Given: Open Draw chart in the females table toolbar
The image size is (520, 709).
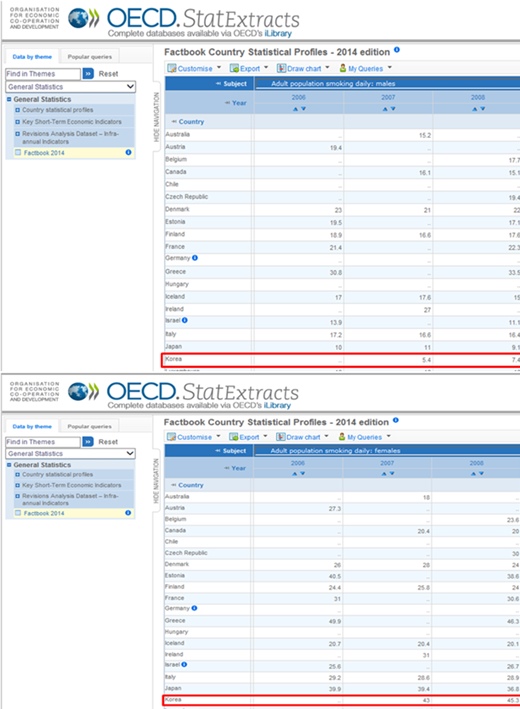Looking at the screenshot, I should point(302,437).
